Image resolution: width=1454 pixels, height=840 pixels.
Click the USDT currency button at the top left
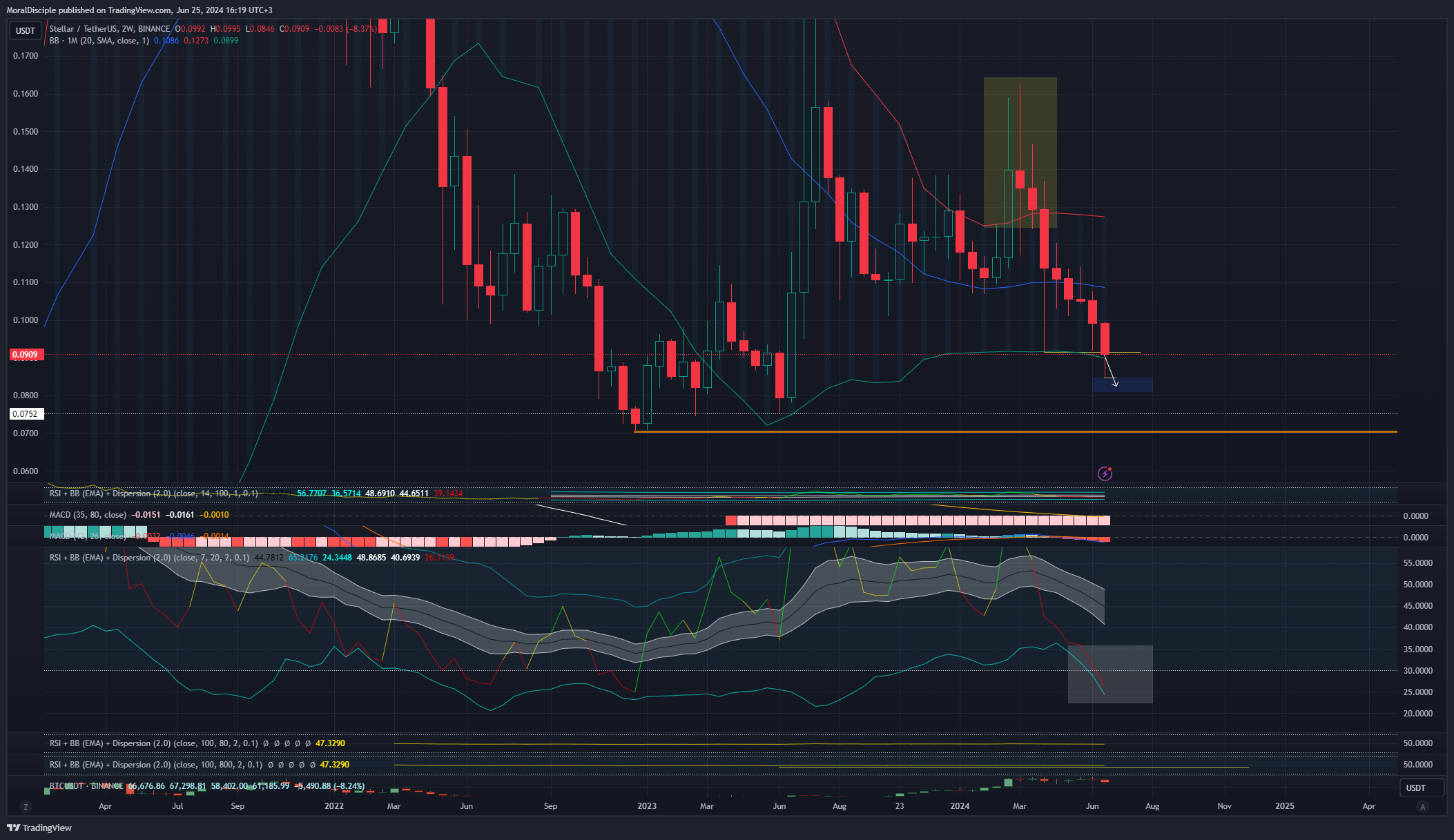26,30
